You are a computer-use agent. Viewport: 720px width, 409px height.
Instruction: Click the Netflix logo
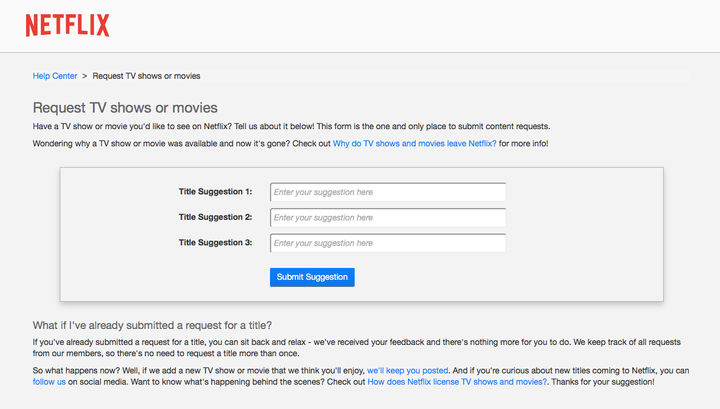tap(68, 25)
